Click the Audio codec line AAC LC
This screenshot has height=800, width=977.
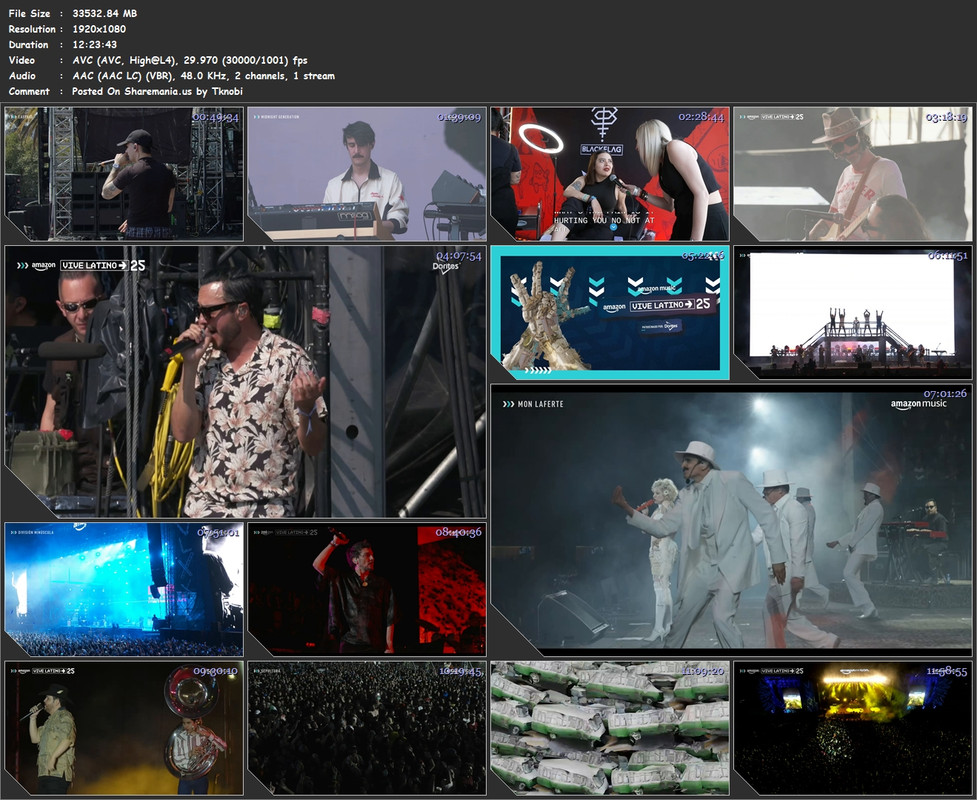point(204,75)
